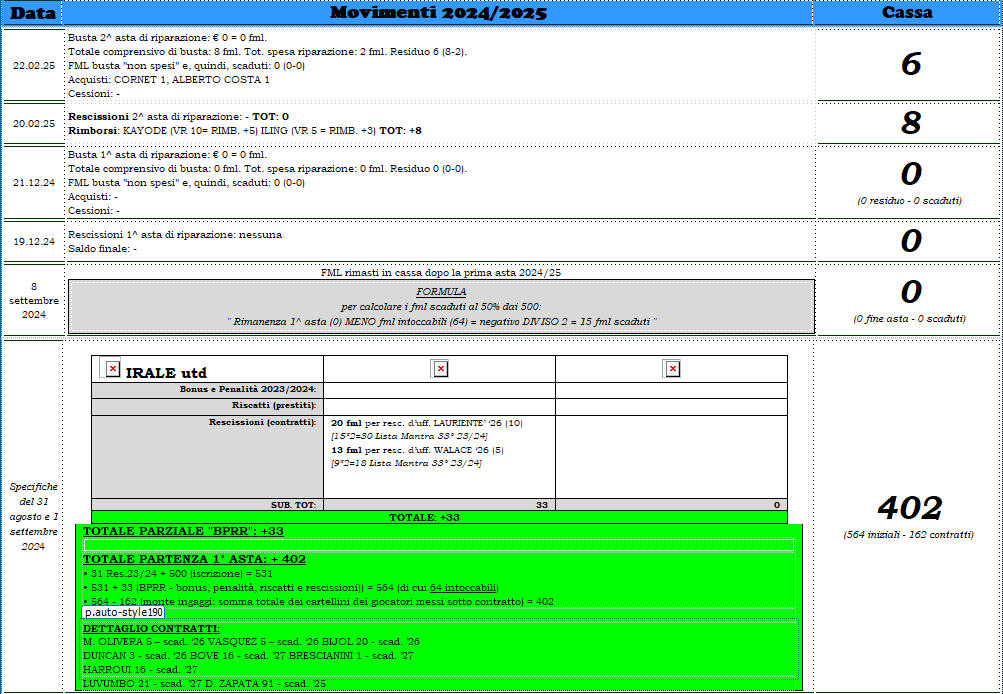Click the broken image icon beside IRALE utd

point(113,369)
